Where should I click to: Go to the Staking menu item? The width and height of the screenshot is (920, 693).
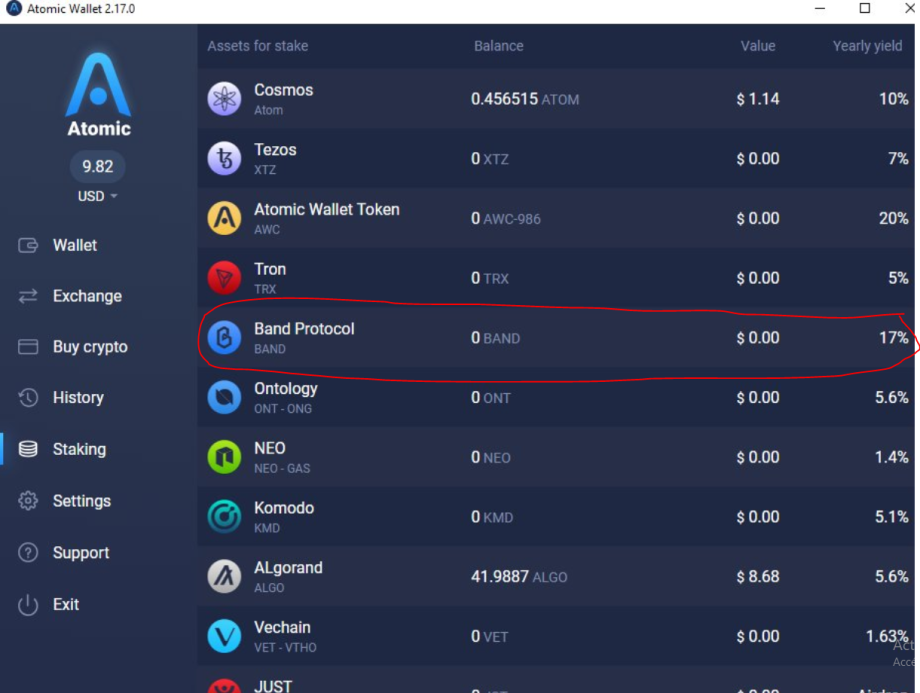[79, 449]
